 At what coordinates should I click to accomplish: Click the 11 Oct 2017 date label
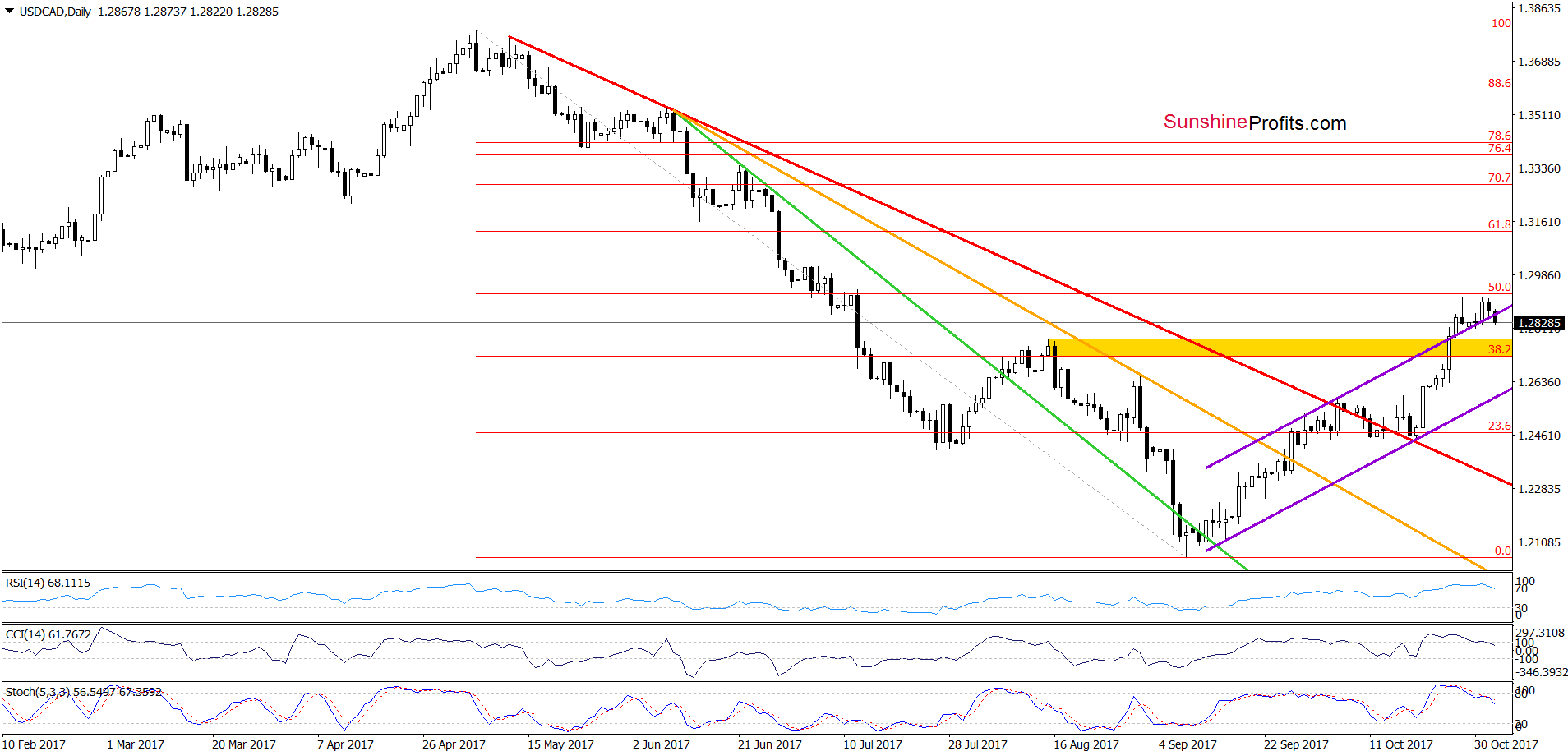tap(1401, 744)
